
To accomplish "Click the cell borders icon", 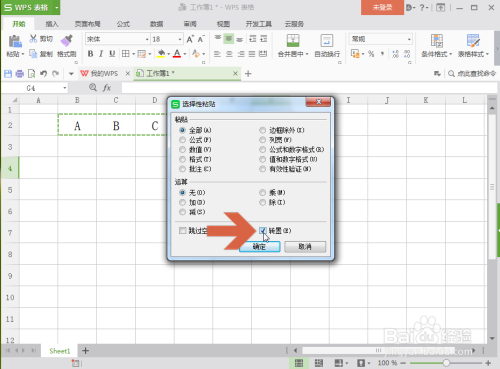I will (x=125, y=54).
